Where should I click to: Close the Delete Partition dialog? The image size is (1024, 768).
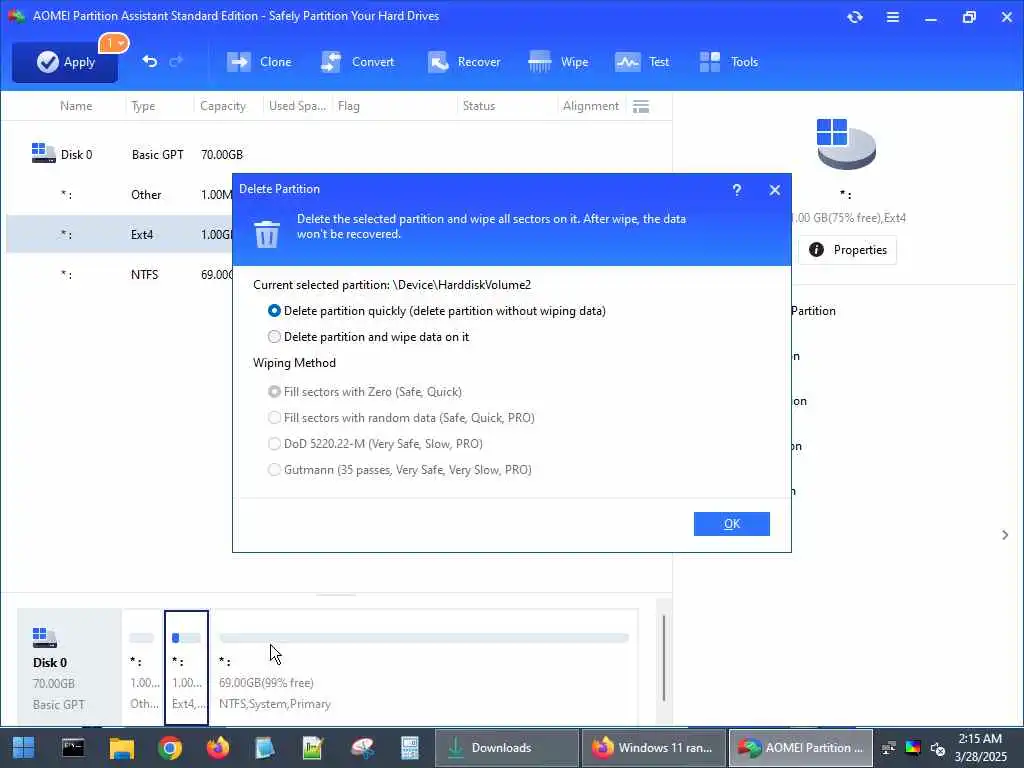coord(775,190)
